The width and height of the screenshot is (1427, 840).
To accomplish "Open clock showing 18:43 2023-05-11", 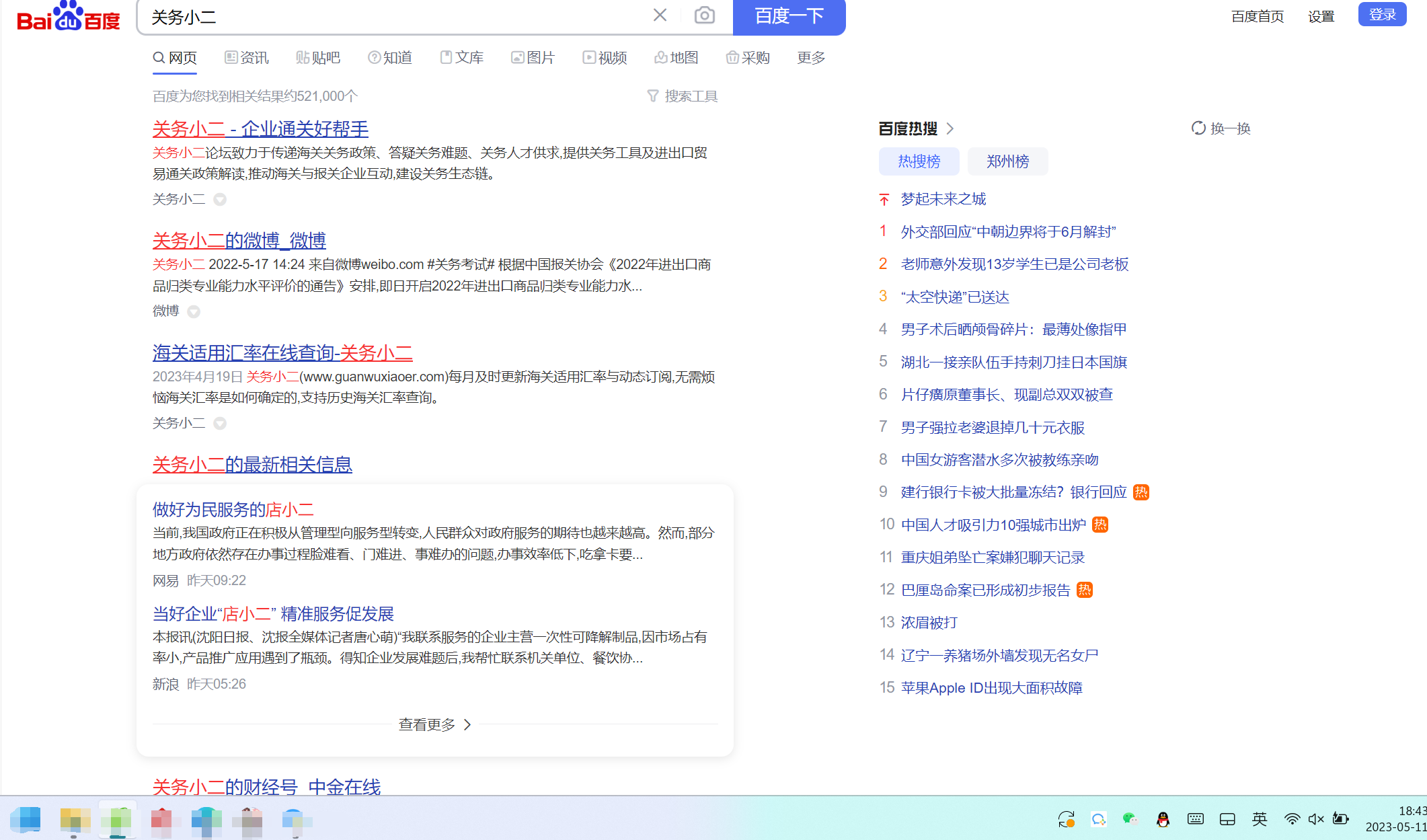I will (x=1396, y=818).
